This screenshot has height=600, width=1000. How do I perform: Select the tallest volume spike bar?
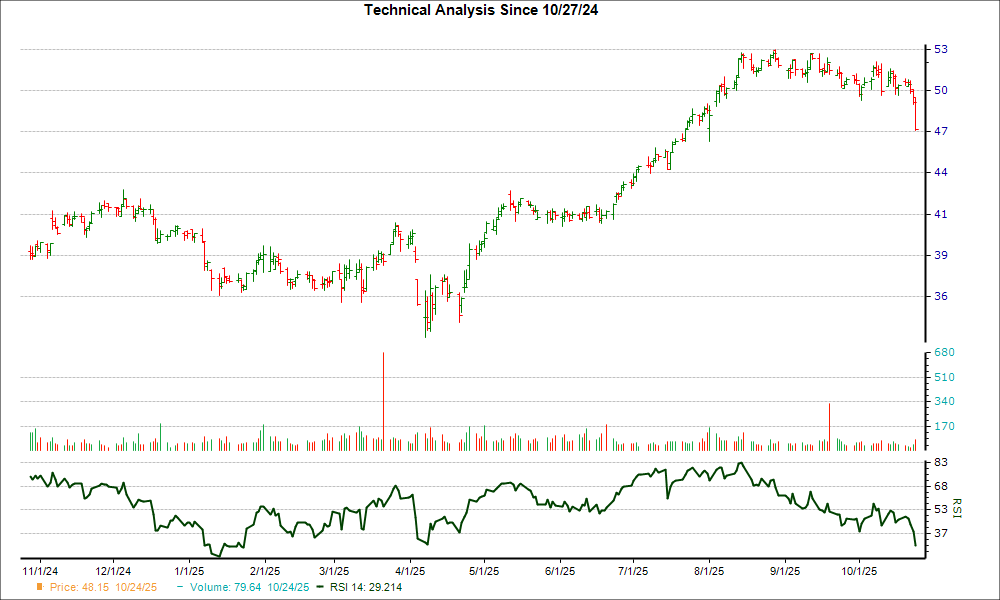point(383,400)
